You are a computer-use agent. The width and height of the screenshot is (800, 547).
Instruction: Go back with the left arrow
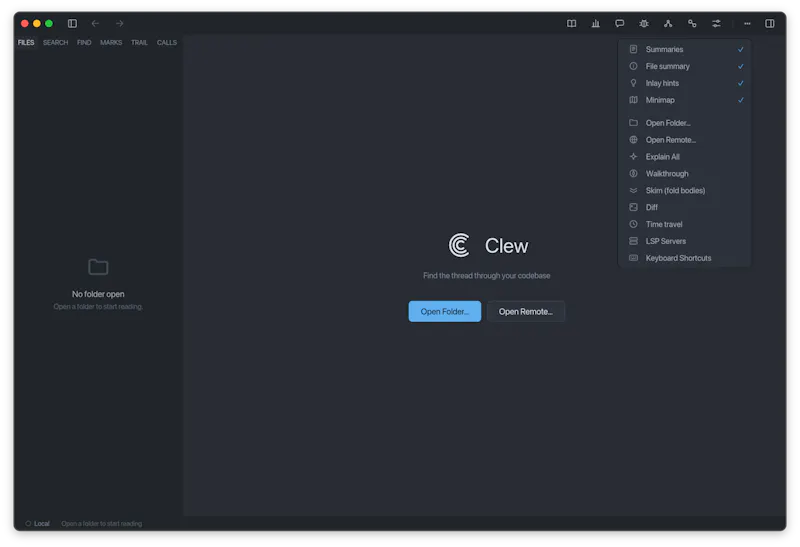point(95,23)
